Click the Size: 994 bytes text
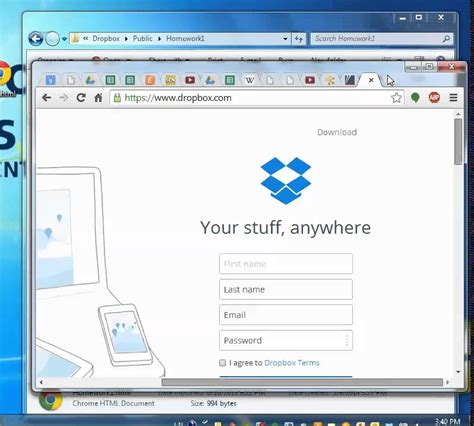This screenshot has width=474, height=426. click(213, 403)
